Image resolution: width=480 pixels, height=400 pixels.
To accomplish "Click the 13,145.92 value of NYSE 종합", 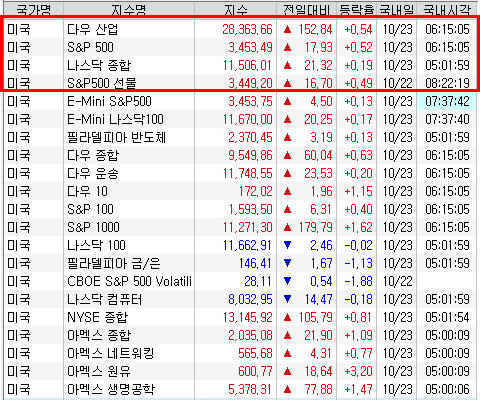I will pos(248,317).
